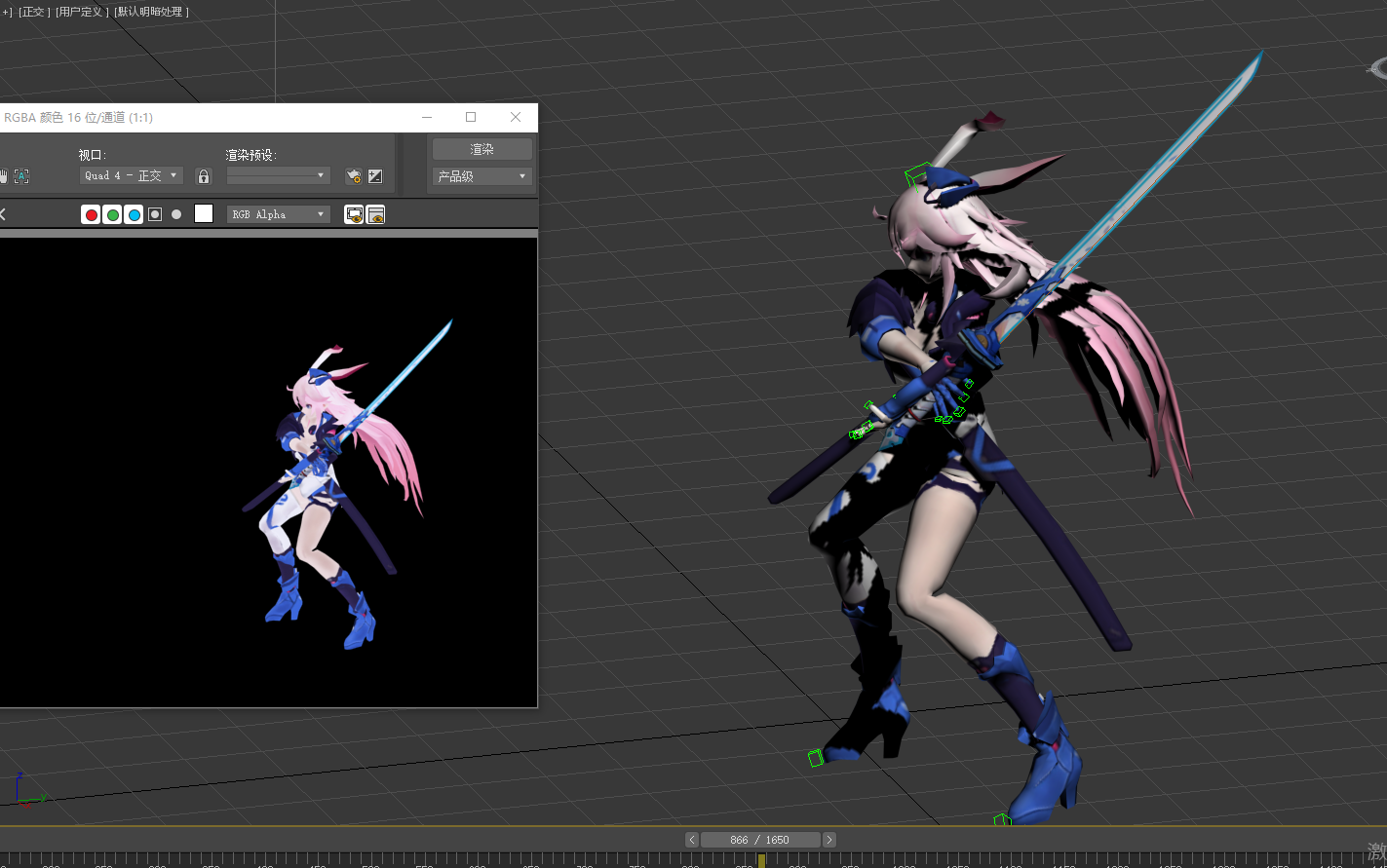The height and width of the screenshot is (868, 1387).
Task: Click the pan hand icon in render window
Action: pos(3,176)
